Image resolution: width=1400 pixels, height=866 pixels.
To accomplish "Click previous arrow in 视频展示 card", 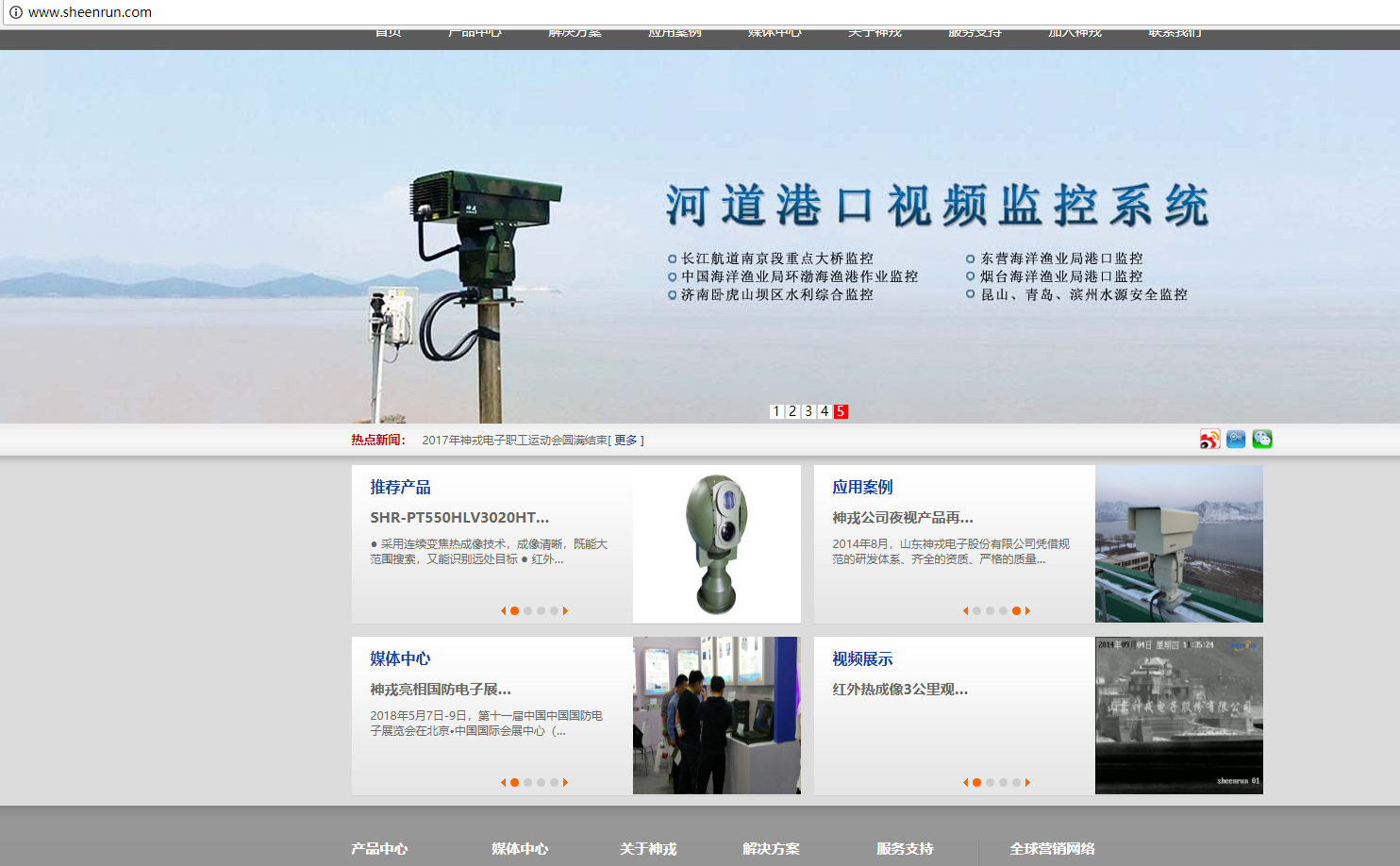I will point(965,783).
